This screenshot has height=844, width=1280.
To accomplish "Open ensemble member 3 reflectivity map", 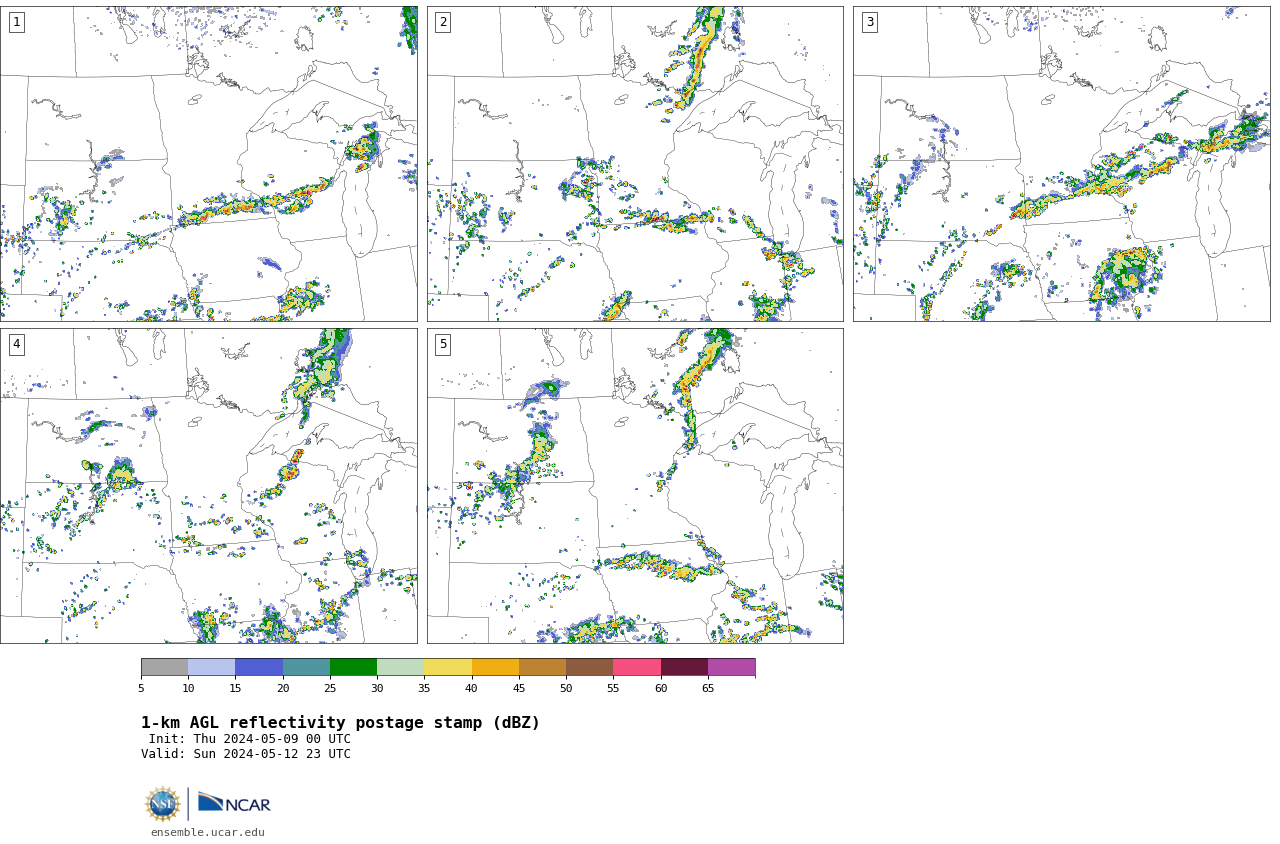I will [x=1061, y=164].
